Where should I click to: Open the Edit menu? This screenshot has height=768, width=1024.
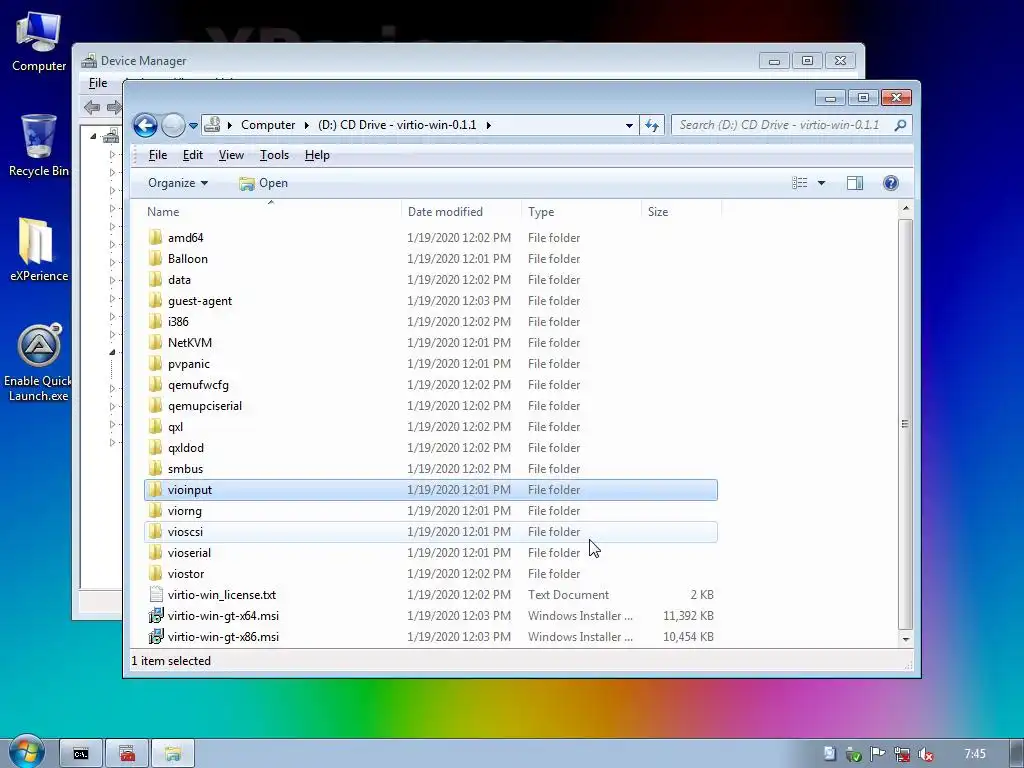(x=193, y=155)
